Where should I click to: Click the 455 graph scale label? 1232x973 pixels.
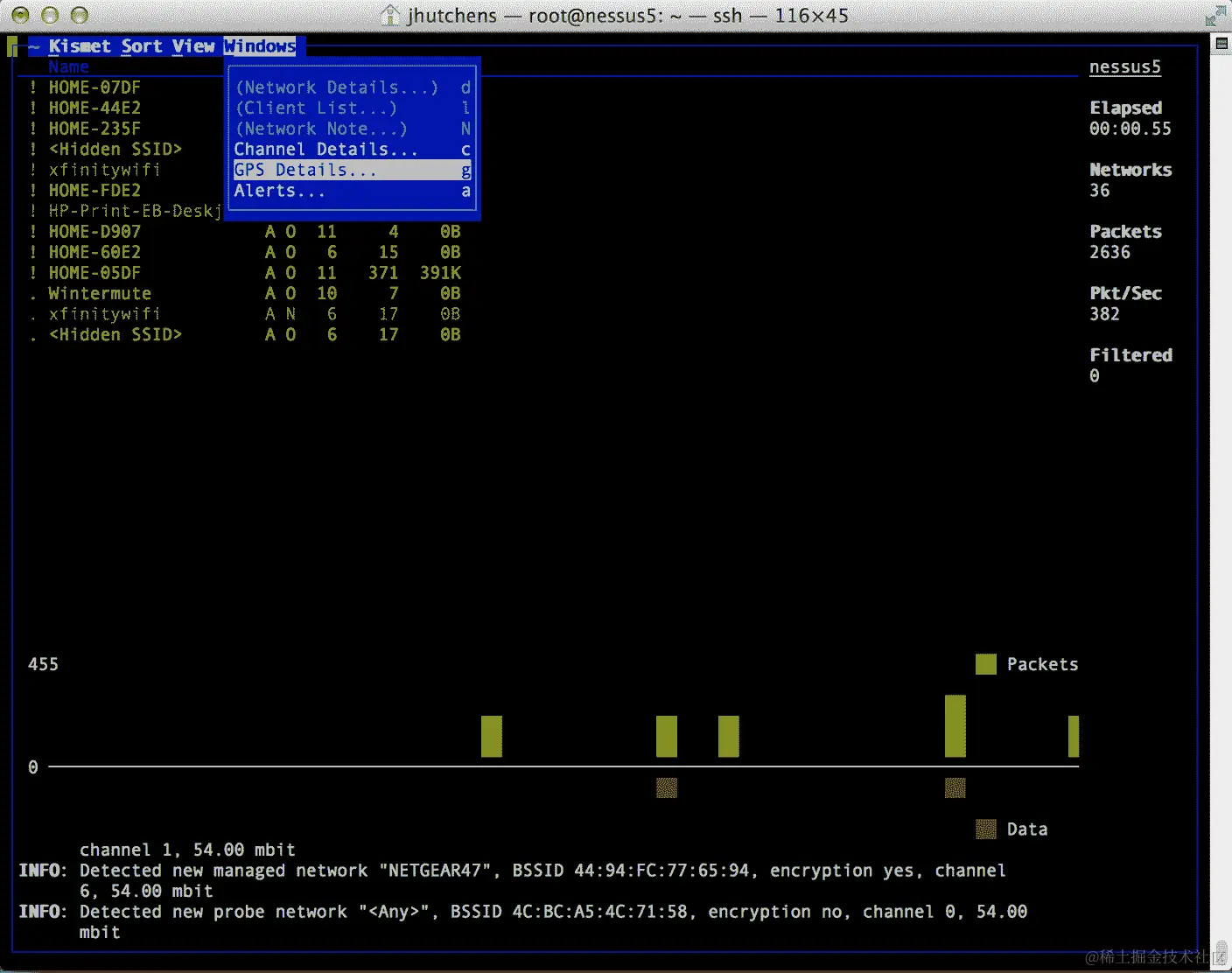pos(43,664)
